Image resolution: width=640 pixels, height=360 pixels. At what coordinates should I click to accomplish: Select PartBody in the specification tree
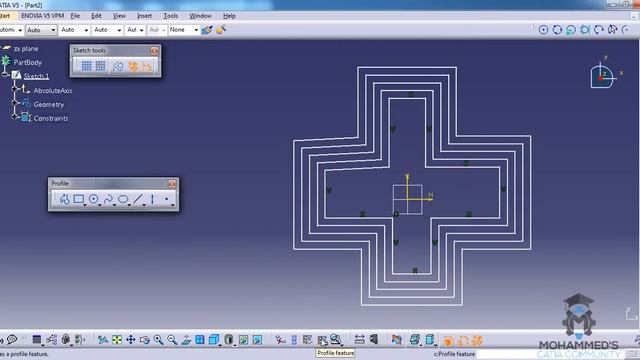[x=27, y=62]
